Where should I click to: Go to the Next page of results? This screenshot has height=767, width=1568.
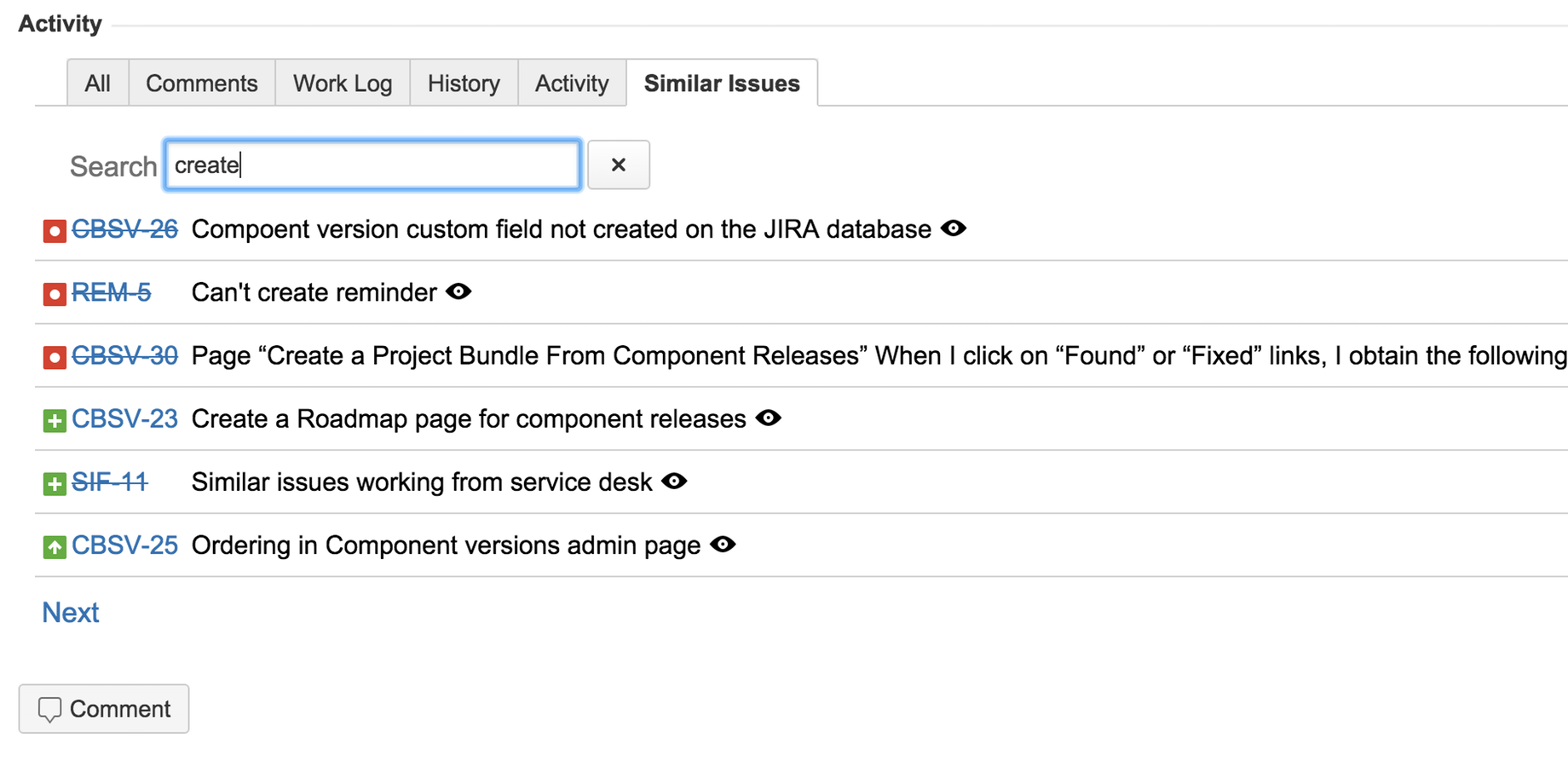coord(71,612)
